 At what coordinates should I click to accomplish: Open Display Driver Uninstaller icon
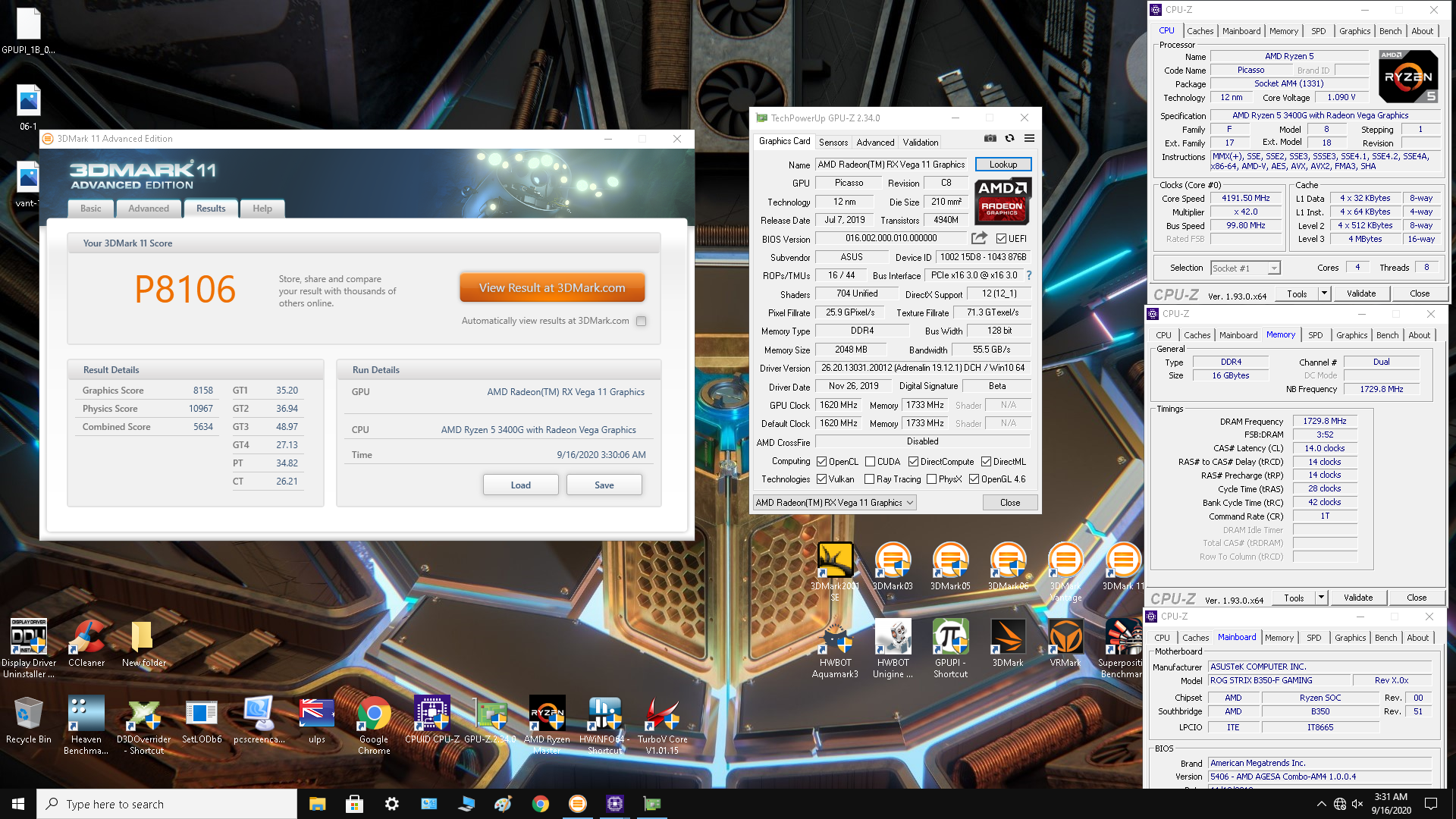pyautogui.click(x=29, y=648)
